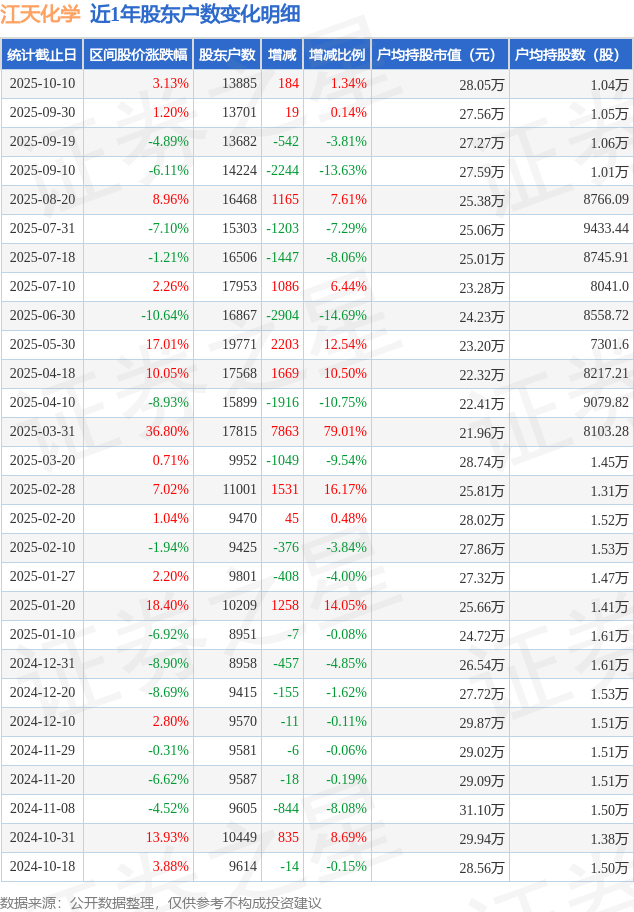Click the 数据来源 disclaimer footer text
The width and height of the screenshot is (634, 912).
click(161, 903)
